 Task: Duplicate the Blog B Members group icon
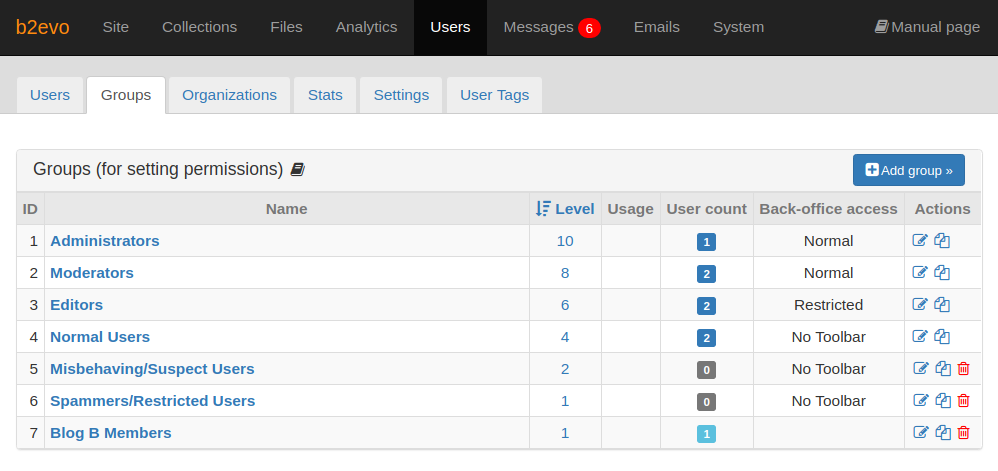coord(943,433)
